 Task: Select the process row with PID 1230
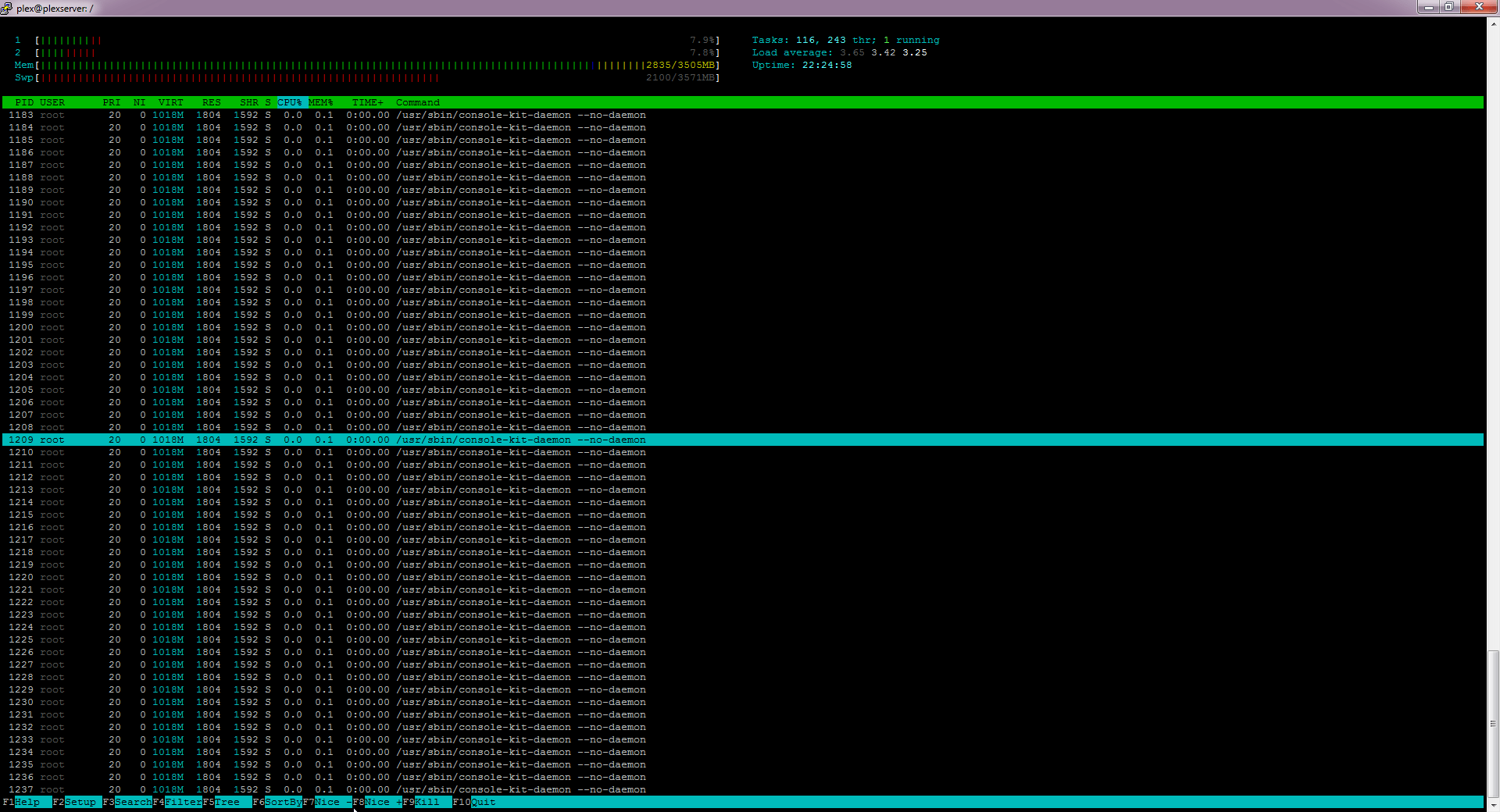coord(743,703)
